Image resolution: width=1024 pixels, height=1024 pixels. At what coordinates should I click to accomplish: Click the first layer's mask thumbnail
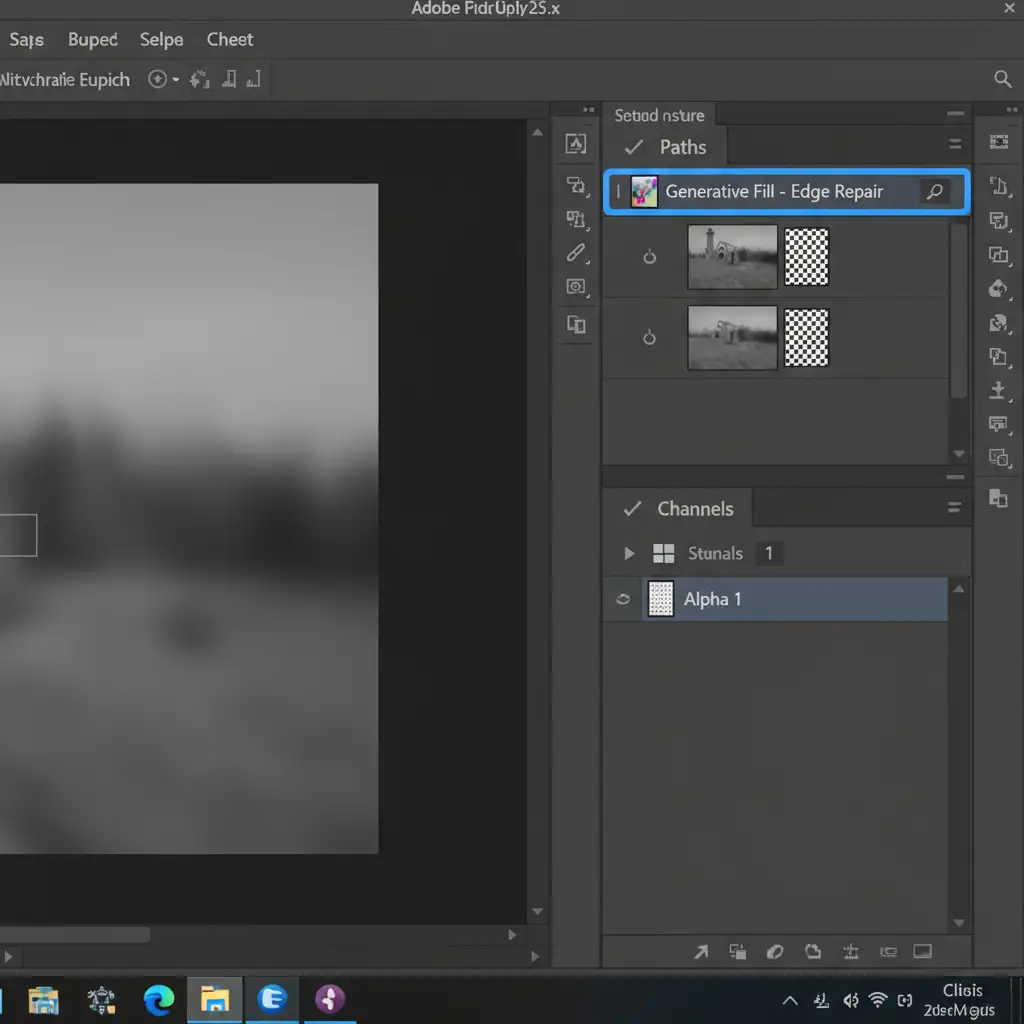(x=806, y=257)
